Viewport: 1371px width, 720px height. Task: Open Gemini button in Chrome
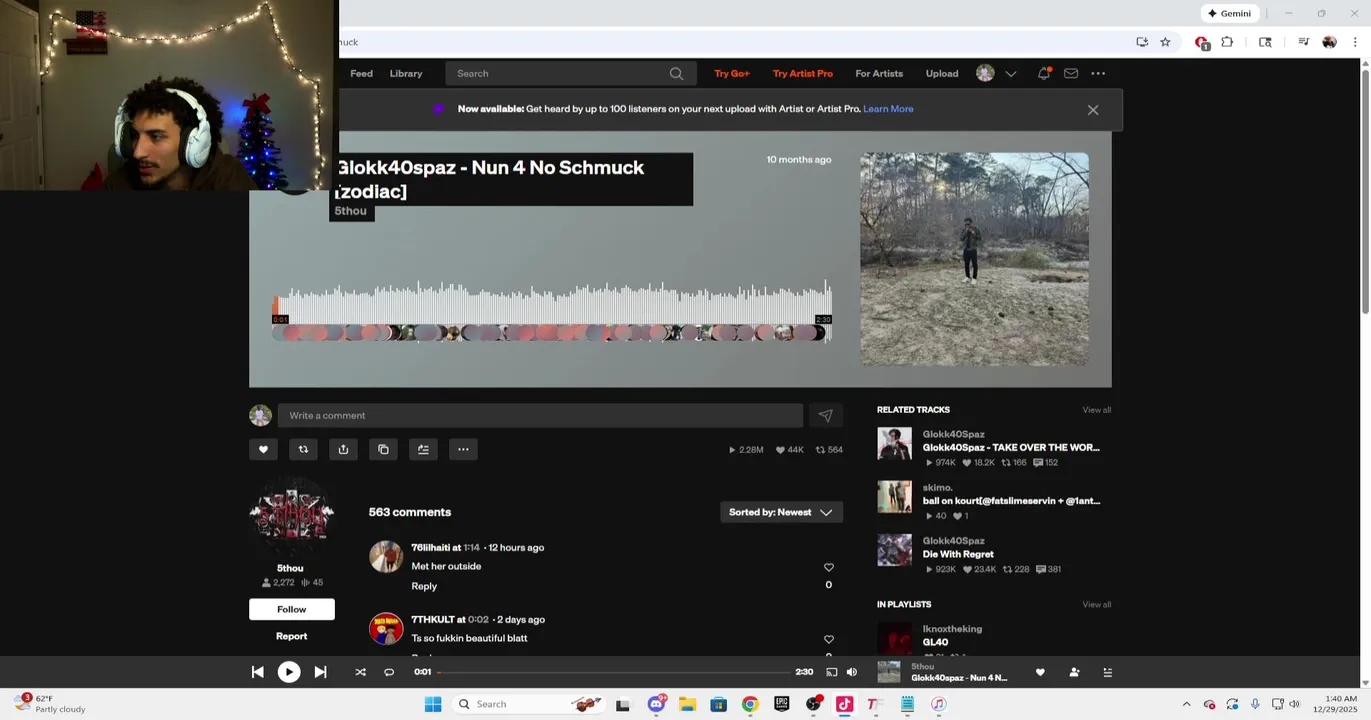[x=1229, y=13]
